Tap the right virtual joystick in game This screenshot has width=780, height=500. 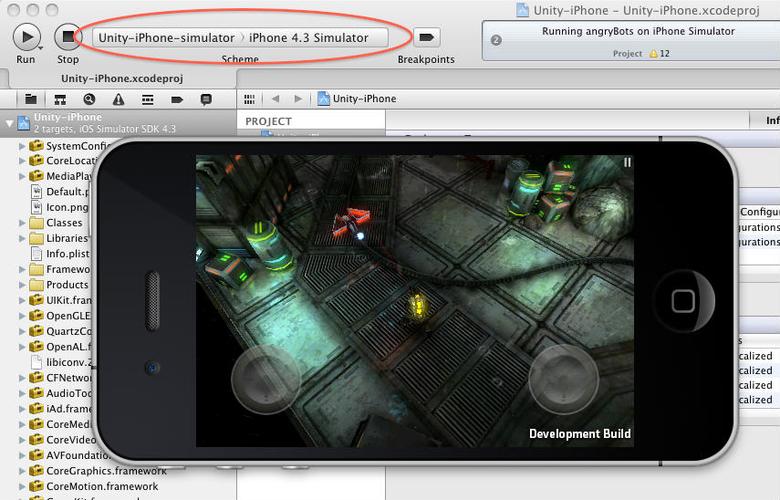tap(563, 379)
